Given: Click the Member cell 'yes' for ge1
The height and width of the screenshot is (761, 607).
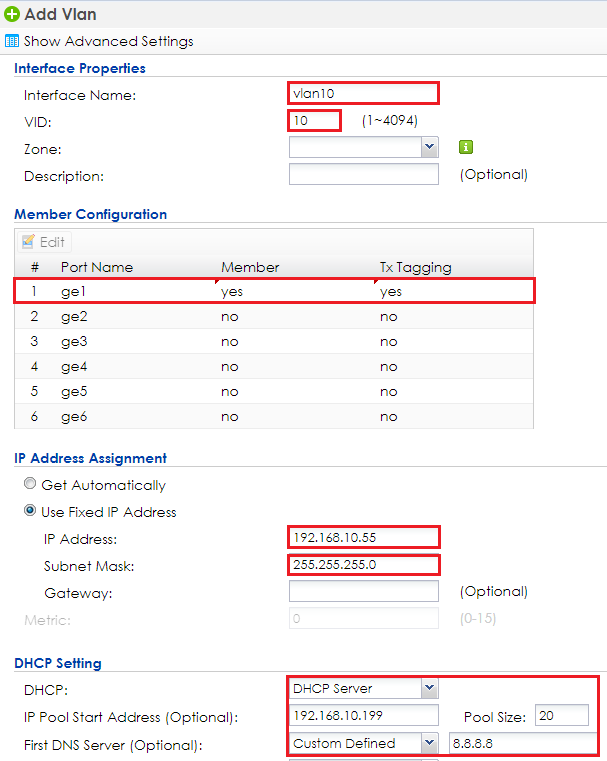Looking at the screenshot, I should click(232, 292).
